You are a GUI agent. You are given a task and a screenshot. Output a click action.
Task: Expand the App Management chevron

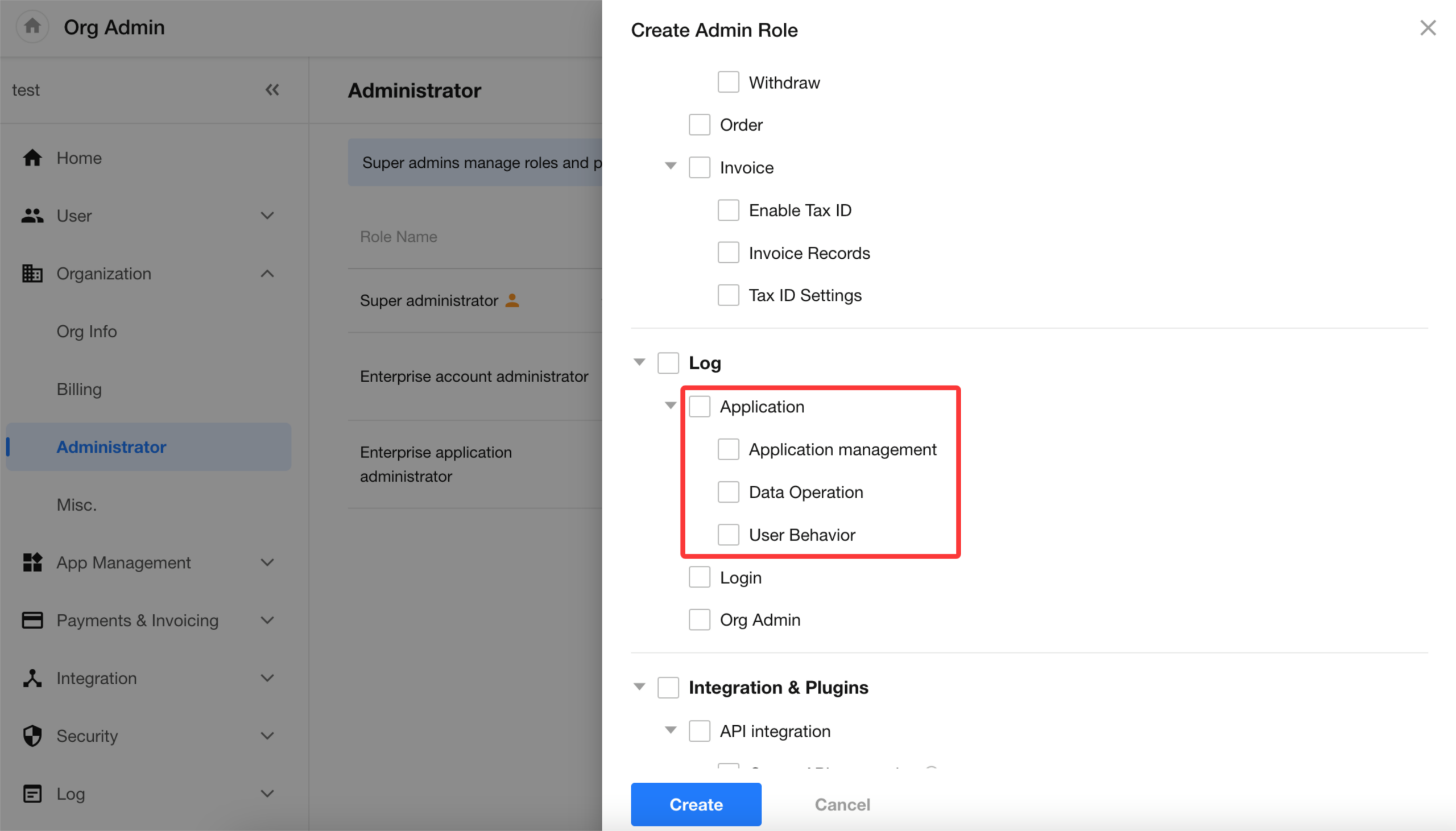[x=267, y=562]
